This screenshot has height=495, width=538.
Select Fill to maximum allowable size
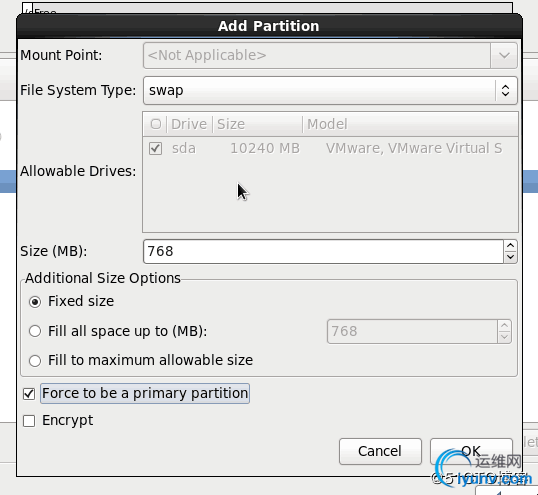pyautogui.click(x=35, y=361)
